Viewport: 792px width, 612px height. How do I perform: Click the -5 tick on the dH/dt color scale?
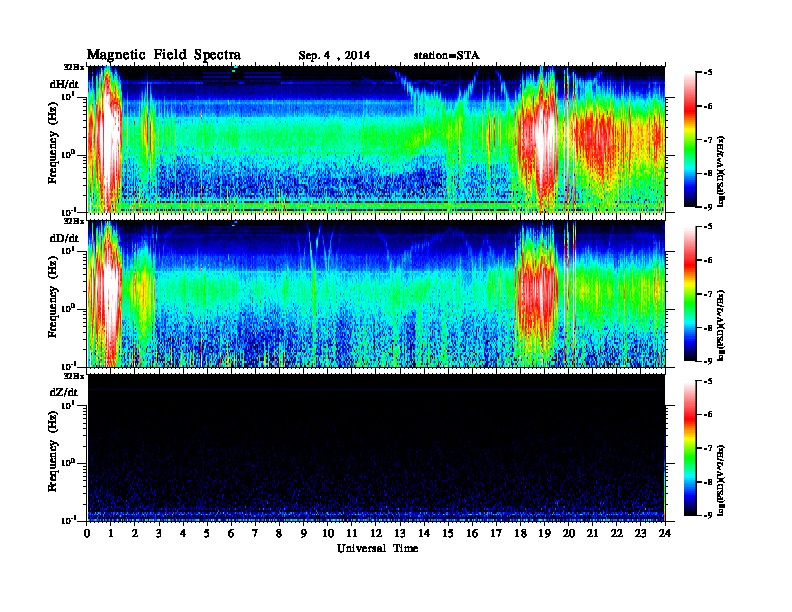[x=708, y=73]
